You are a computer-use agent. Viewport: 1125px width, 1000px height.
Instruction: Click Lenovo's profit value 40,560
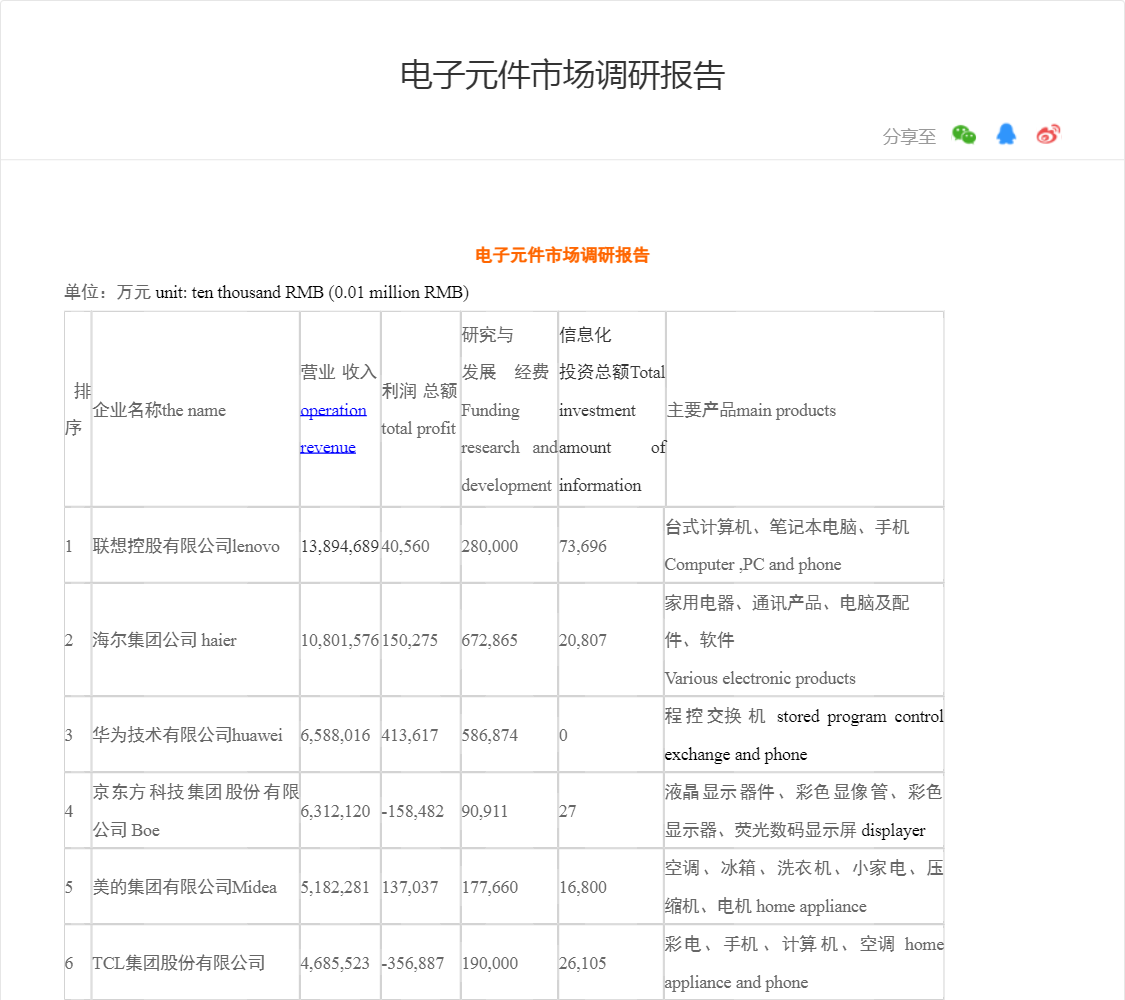click(405, 546)
